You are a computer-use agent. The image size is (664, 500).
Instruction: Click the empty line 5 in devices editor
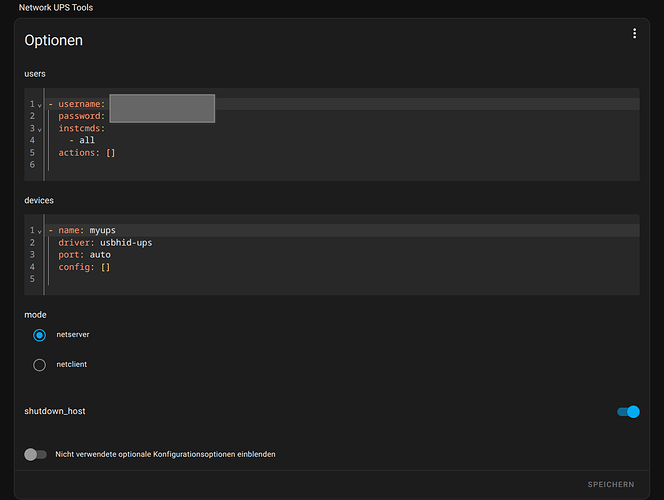(342, 279)
